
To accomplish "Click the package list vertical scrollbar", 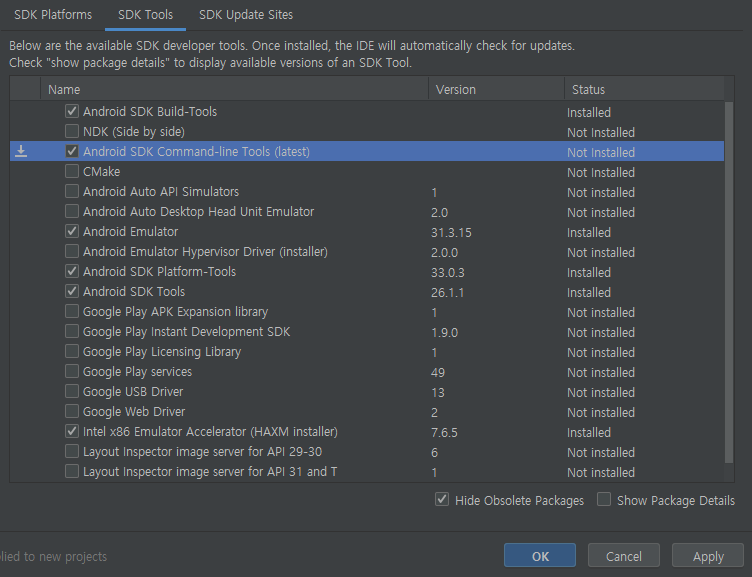I will [729, 282].
